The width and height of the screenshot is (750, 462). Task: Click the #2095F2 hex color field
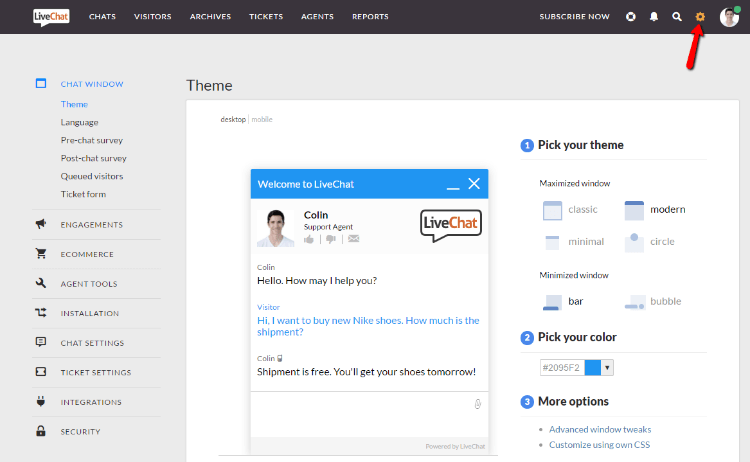[562, 367]
